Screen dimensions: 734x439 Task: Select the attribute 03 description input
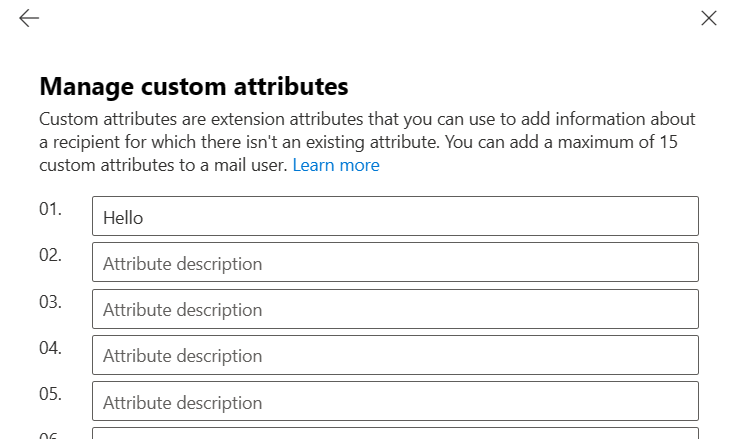pos(395,309)
